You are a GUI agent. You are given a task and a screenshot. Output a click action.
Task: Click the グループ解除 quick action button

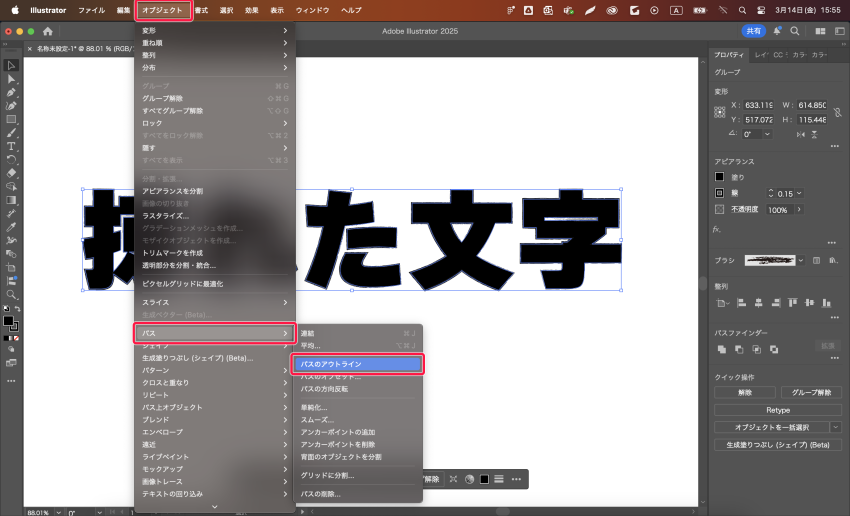point(810,393)
